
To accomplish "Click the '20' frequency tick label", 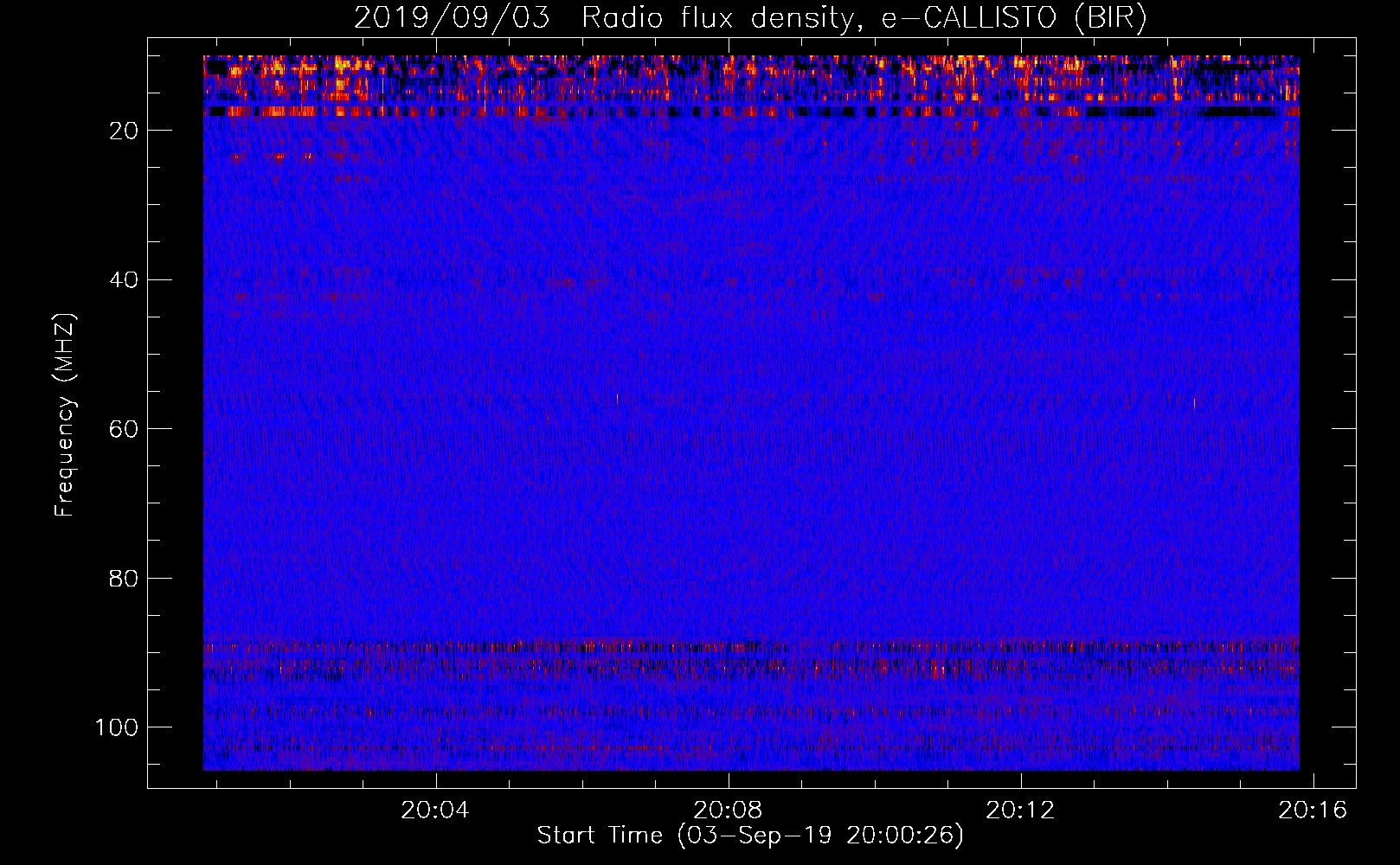I will coord(124,131).
